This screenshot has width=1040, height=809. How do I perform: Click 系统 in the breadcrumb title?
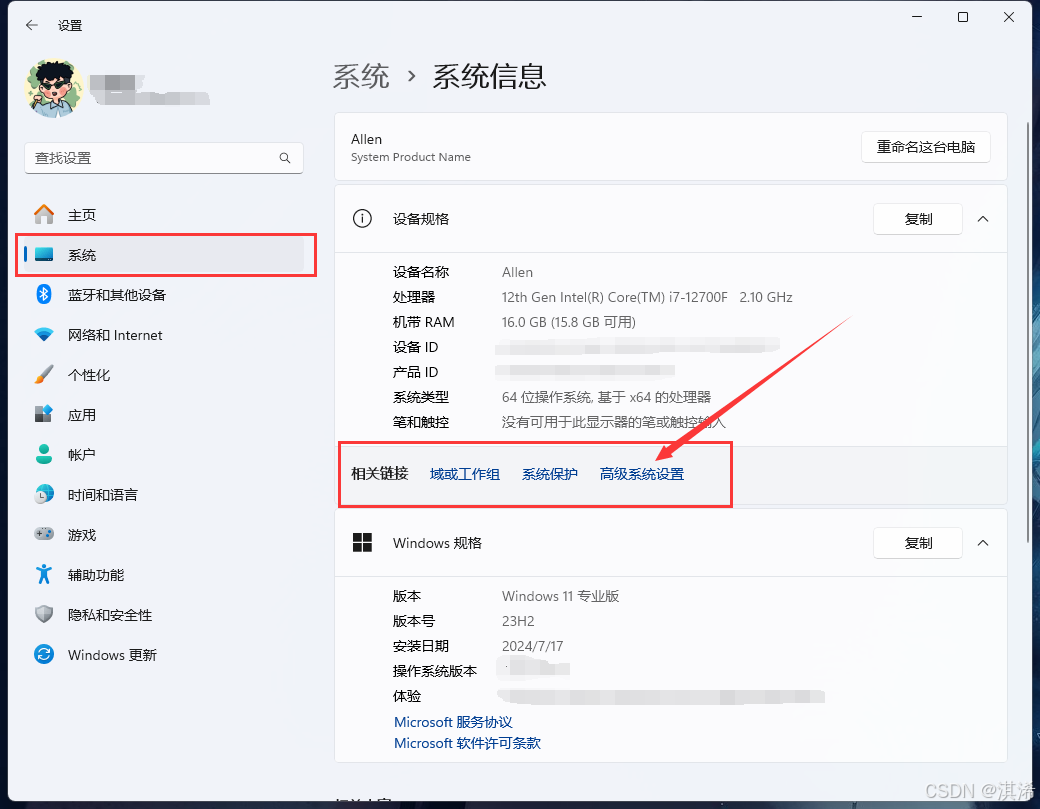point(361,77)
